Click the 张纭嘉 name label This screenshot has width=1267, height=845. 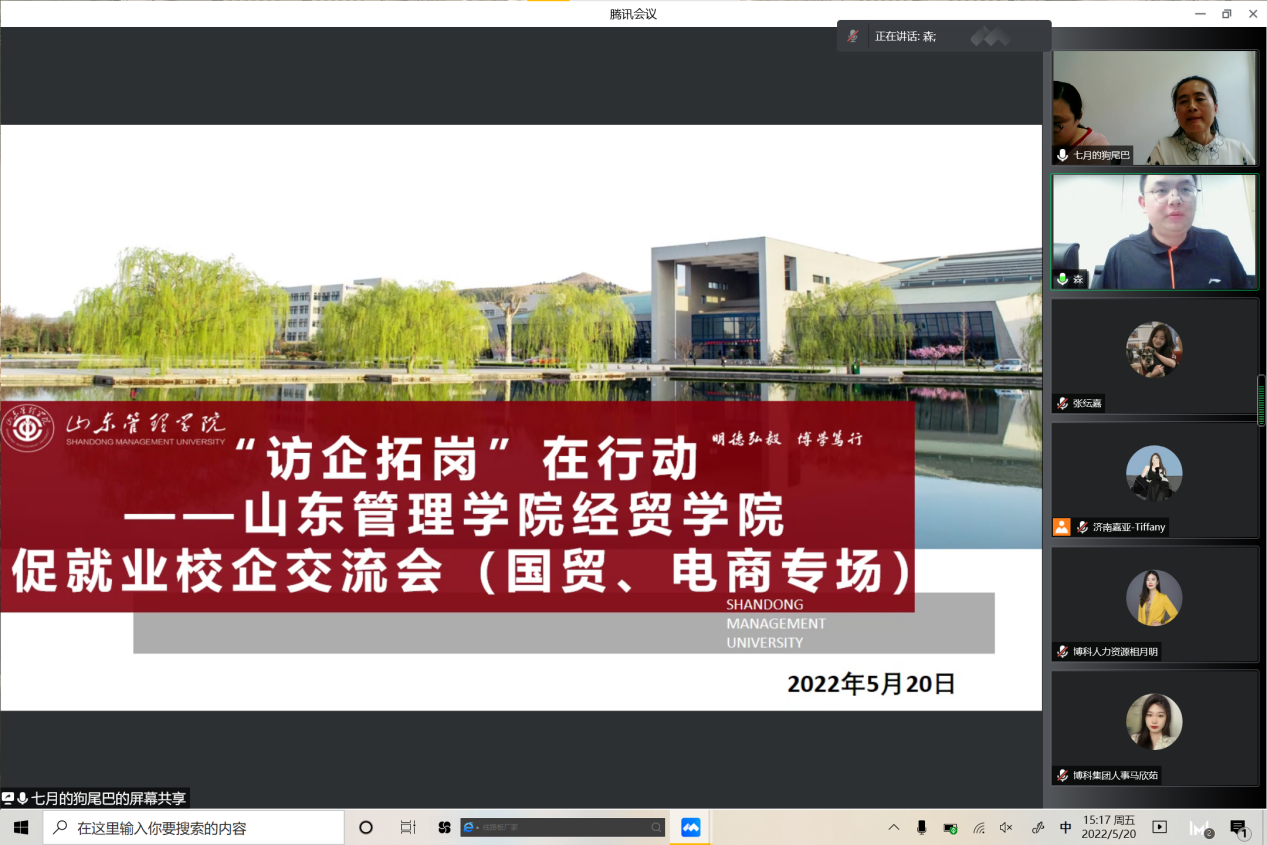1087,403
